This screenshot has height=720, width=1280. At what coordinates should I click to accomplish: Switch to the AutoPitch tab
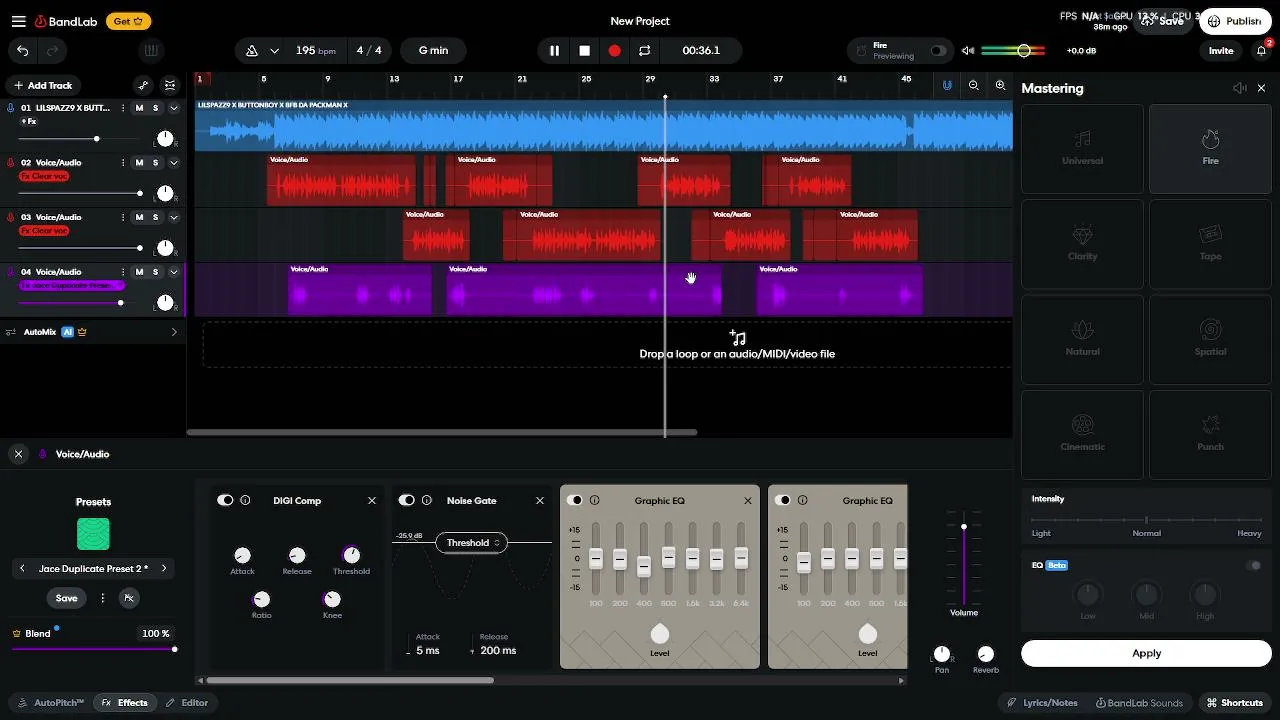[x=52, y=703]
